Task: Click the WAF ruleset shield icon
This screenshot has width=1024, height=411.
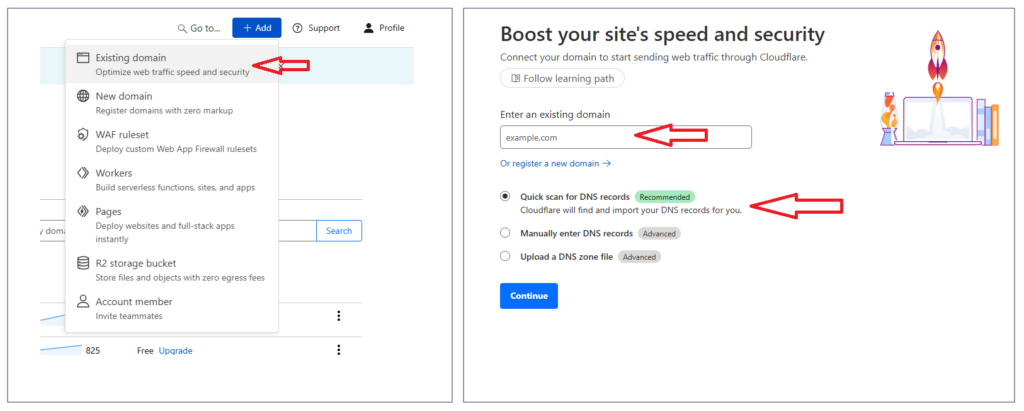Action: [x=83, y=135]
